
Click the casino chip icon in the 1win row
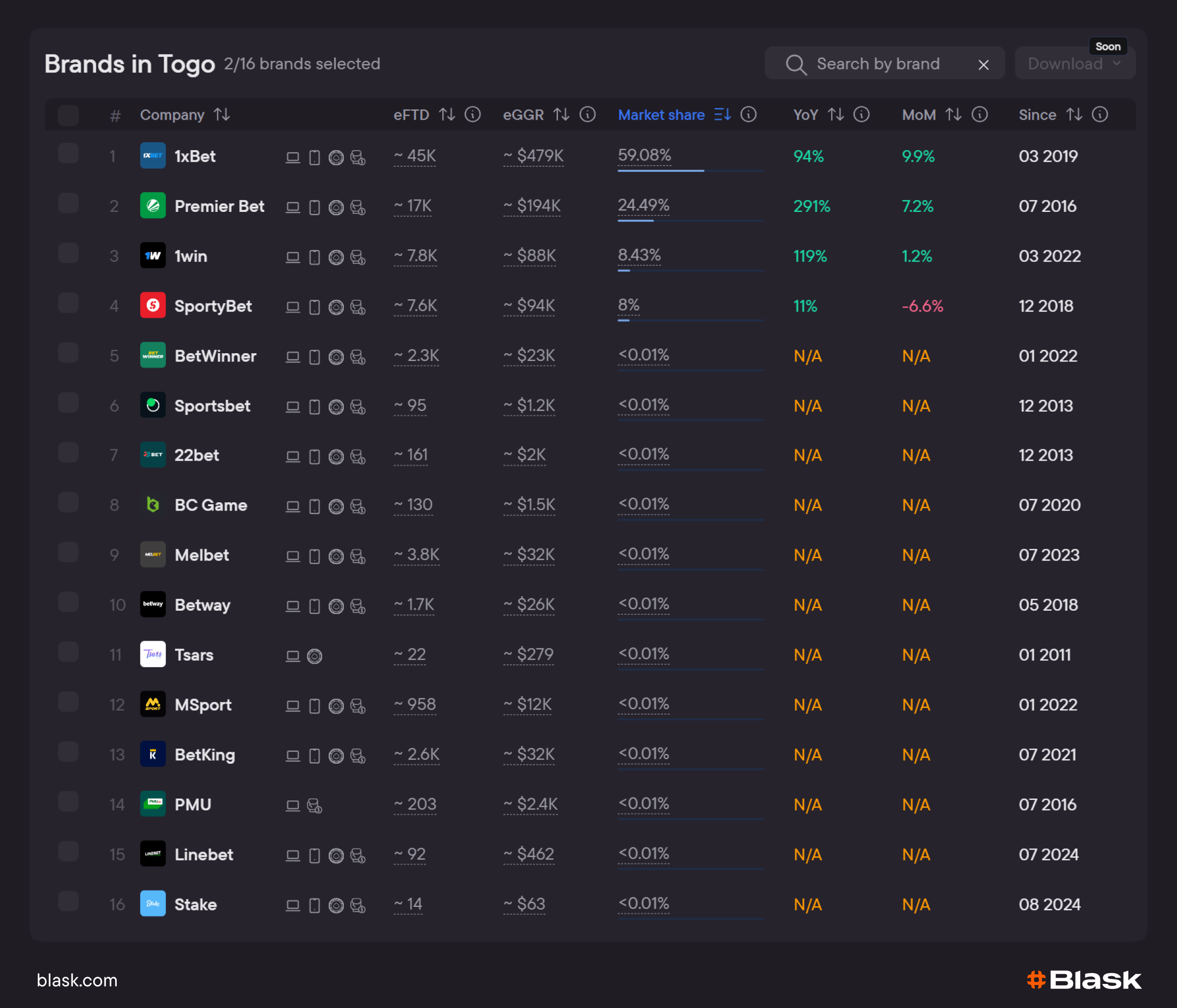click(x=336, y=257)
